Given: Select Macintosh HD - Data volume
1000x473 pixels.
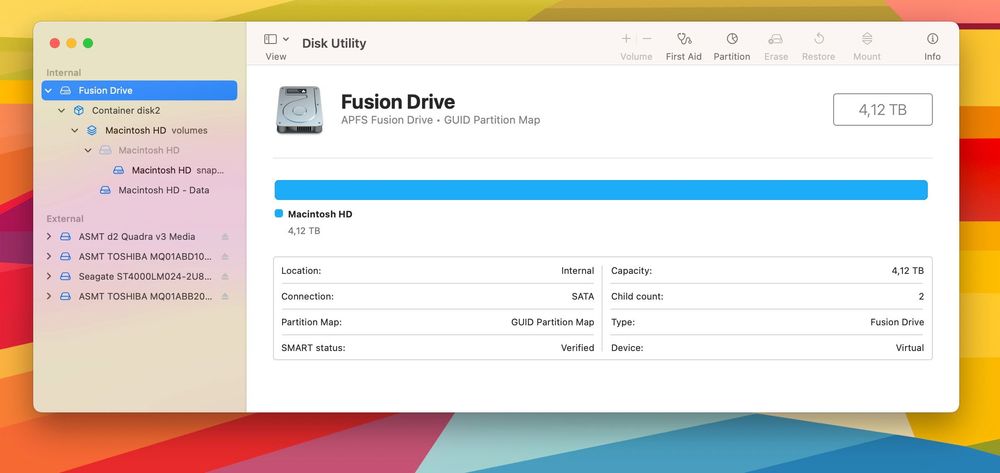Looking at the screenshot, I should click(x=164, y=190).
